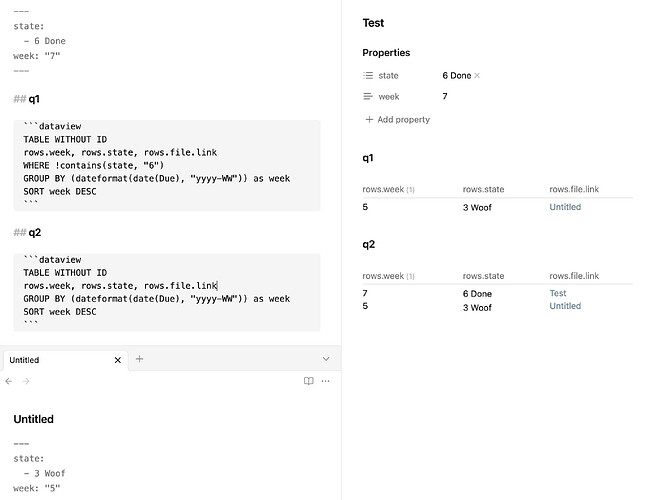651x500 pixels.
Task: Click SORT week DESC line in q1 block
Action: click(x=60, y=191)
